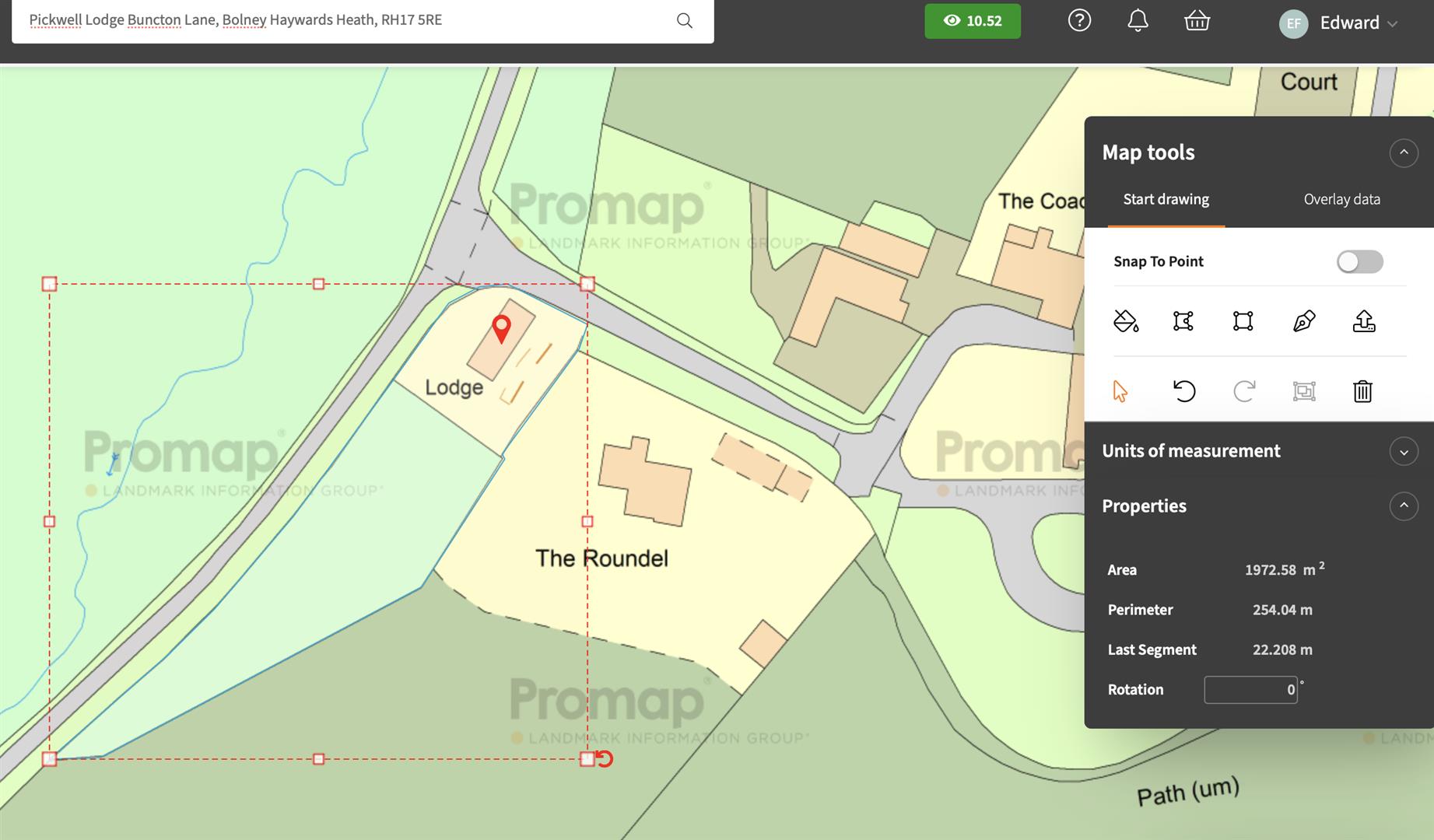The image size is (1434, 840).
Task: Click the red location pin on Lodge
Action: point(502,329)
